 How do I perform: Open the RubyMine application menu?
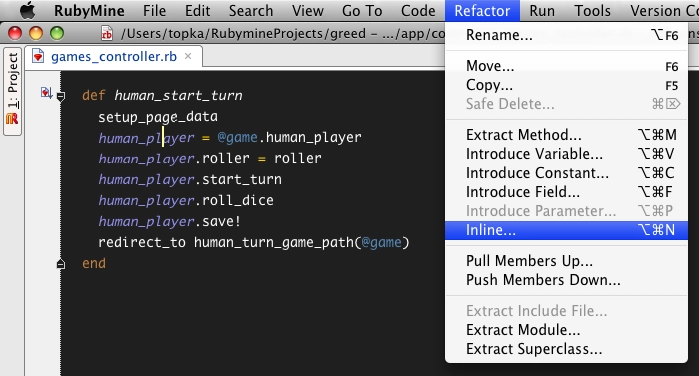pyautogui.click(x=89, y=11)
